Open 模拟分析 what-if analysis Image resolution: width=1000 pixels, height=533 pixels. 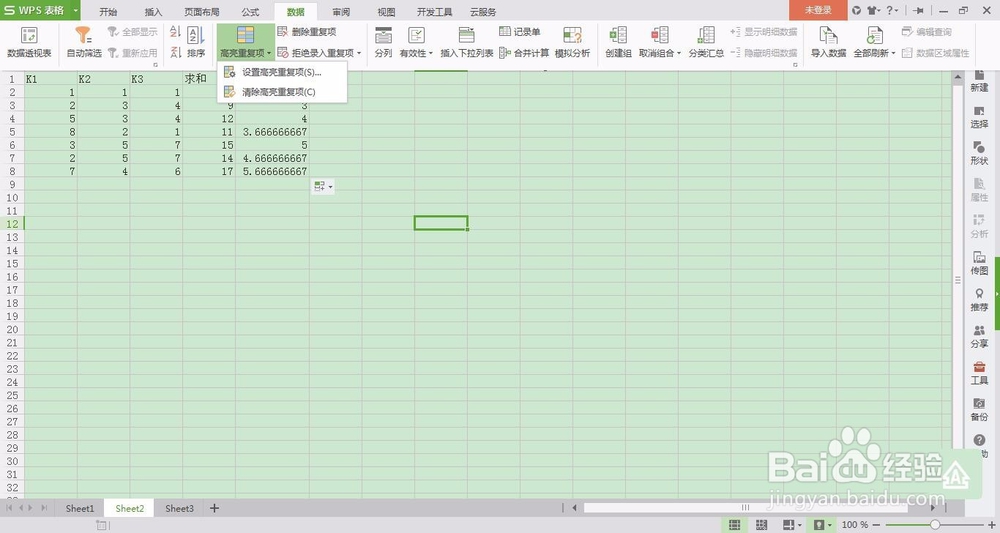pos(572,42)
